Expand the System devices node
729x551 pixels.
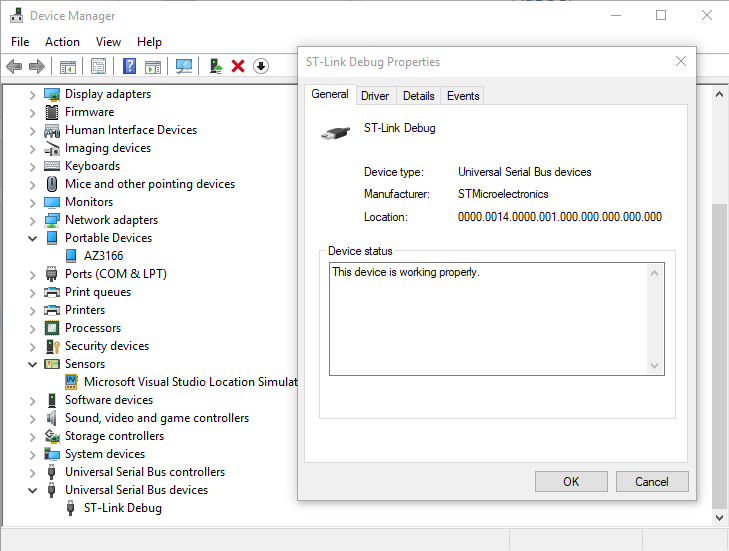[32, 455]
